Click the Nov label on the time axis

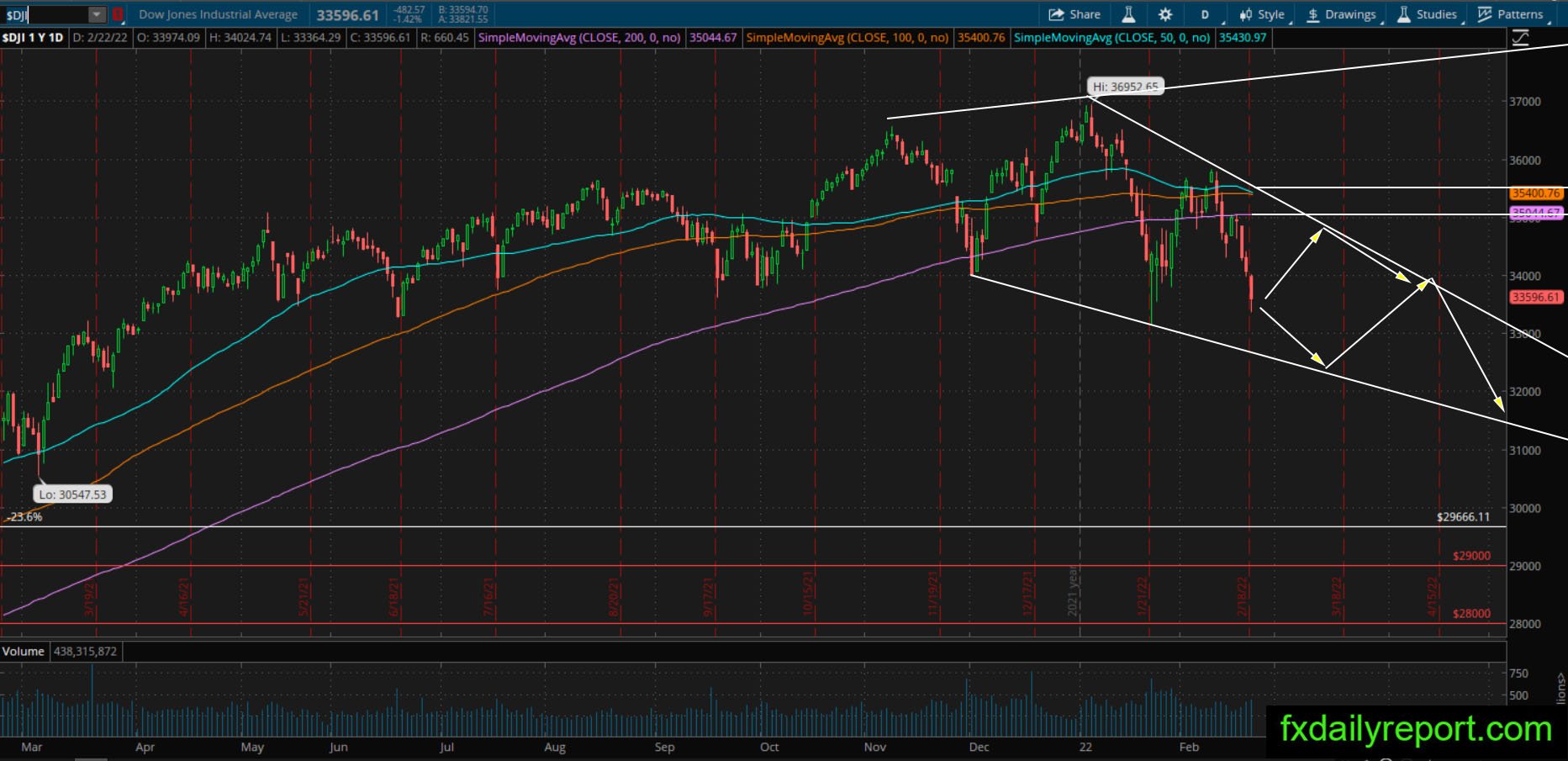click(x=875, y=747)
